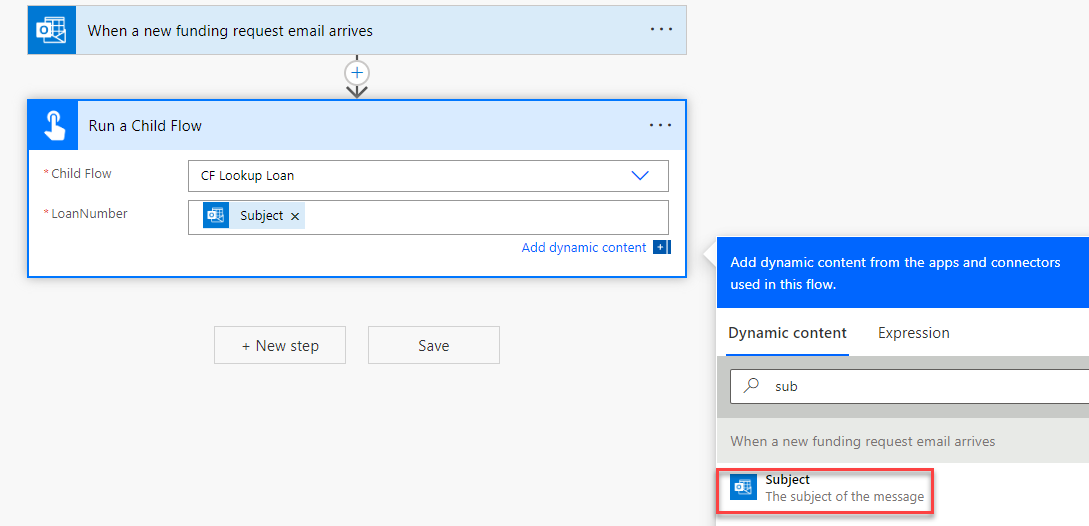The height and width of the screenshot is (526, 1089).
Task: Click the Run a Child Flow hand icon
Action: 53,125
